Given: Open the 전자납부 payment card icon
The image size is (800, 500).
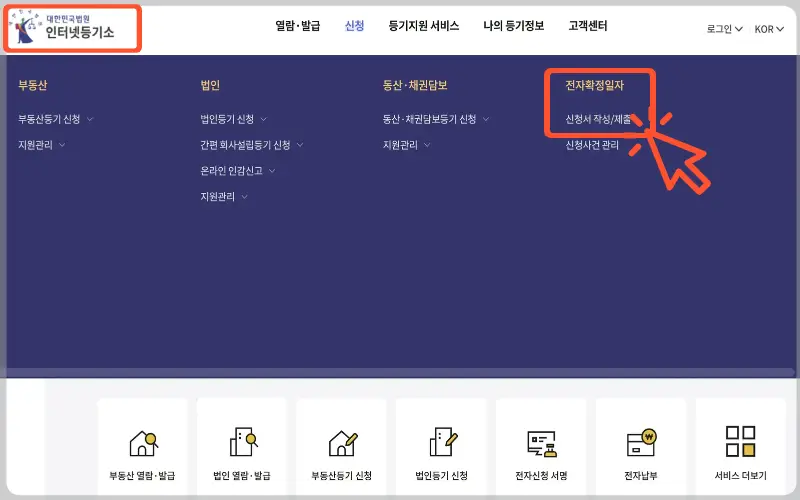Looking at the screenshot, I should point(641,442).
